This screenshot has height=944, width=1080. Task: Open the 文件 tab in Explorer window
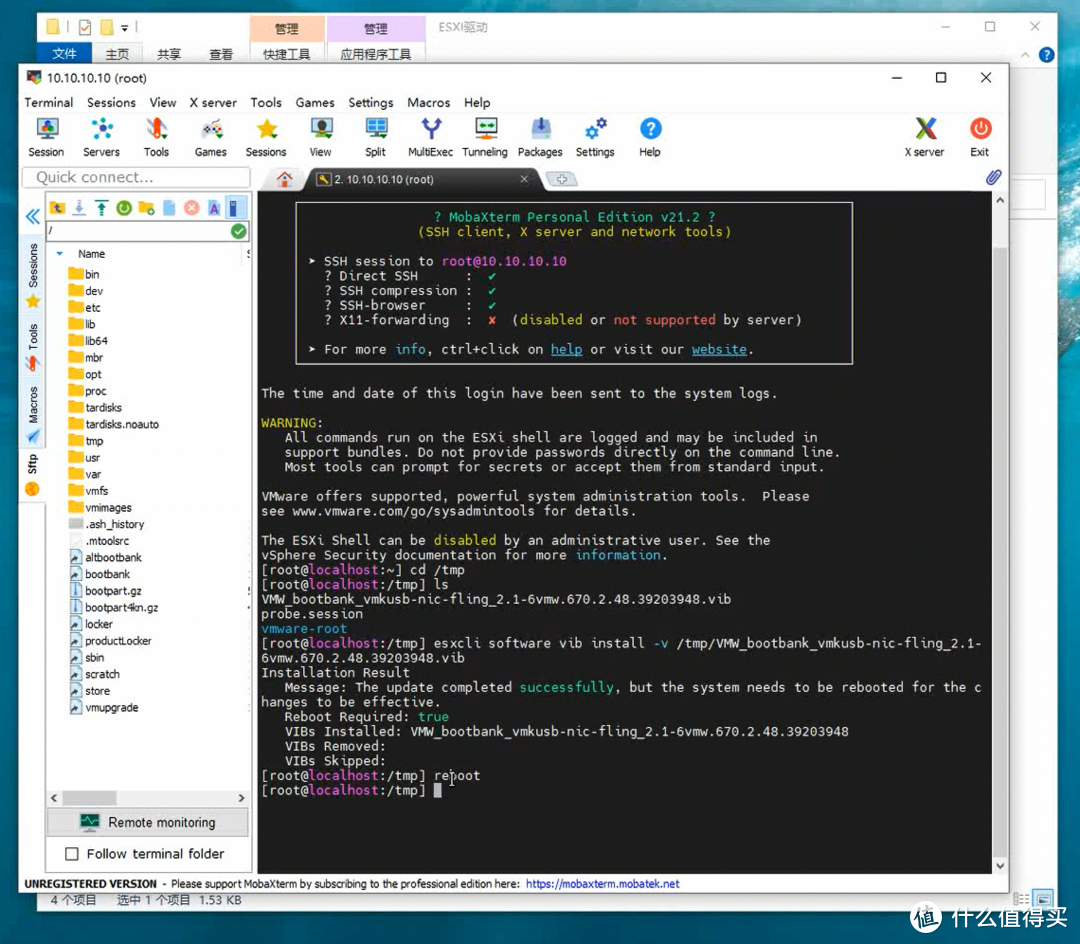pyautogui.click(x=64, y=54)
